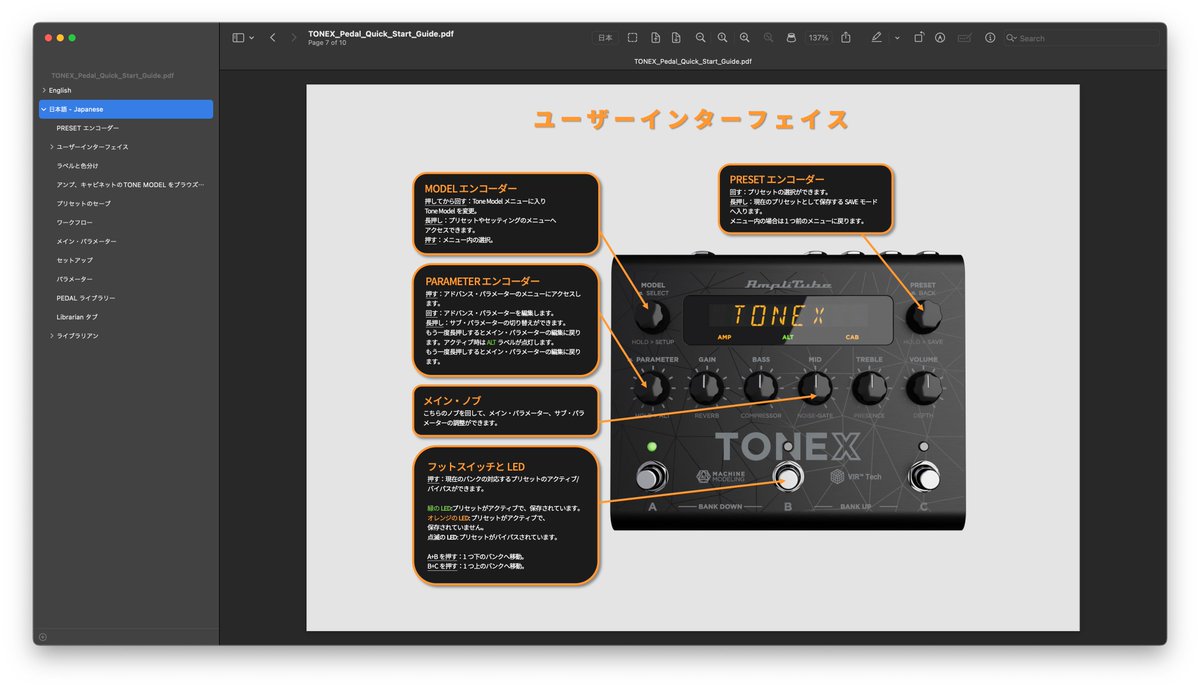Click the MODEL エンコーダー callout heading

coord(471,188)
